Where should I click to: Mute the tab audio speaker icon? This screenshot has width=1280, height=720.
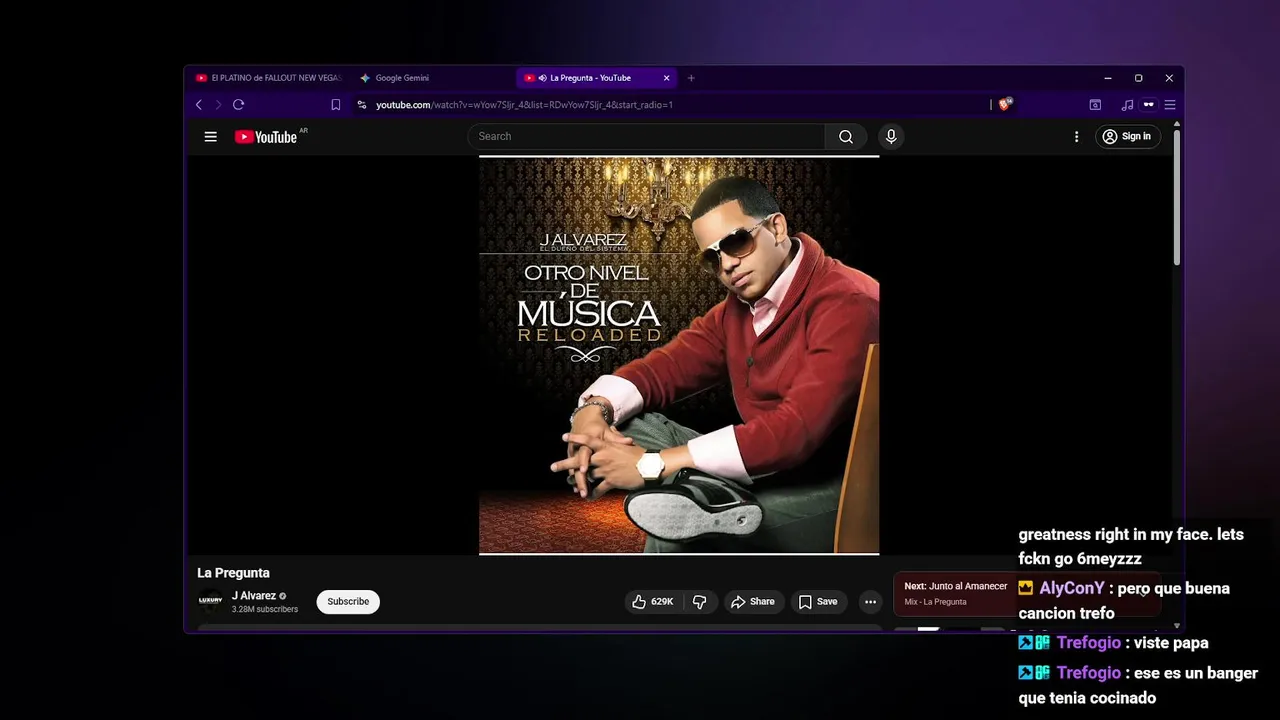542,78
